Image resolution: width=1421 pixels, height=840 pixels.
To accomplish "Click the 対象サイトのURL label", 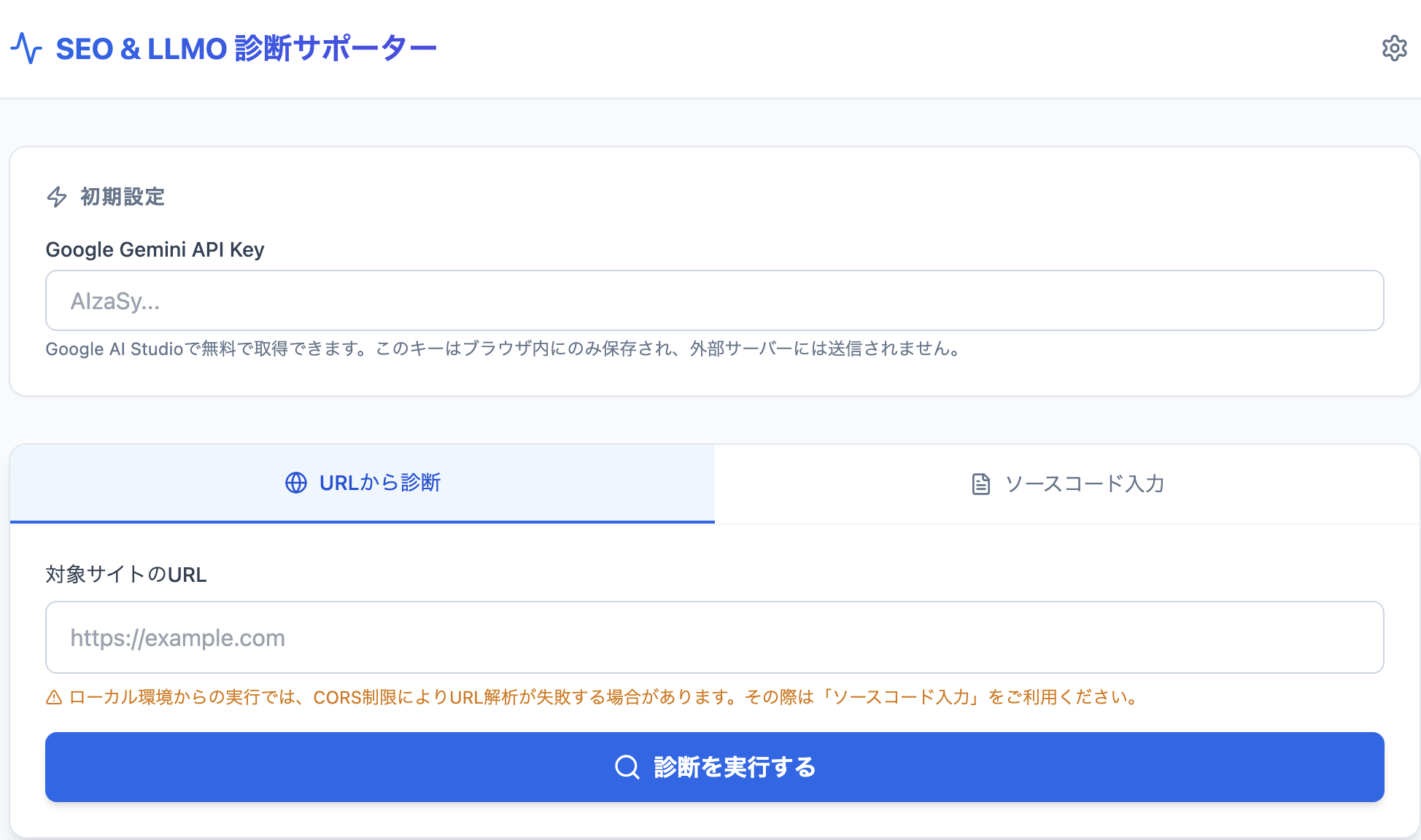I will (x=125, y=575).
